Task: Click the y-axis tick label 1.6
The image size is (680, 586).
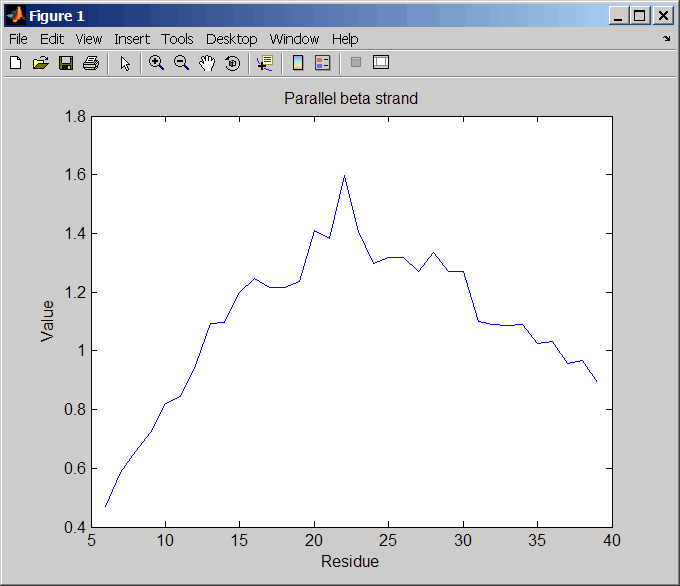Action: coord(75,175)
